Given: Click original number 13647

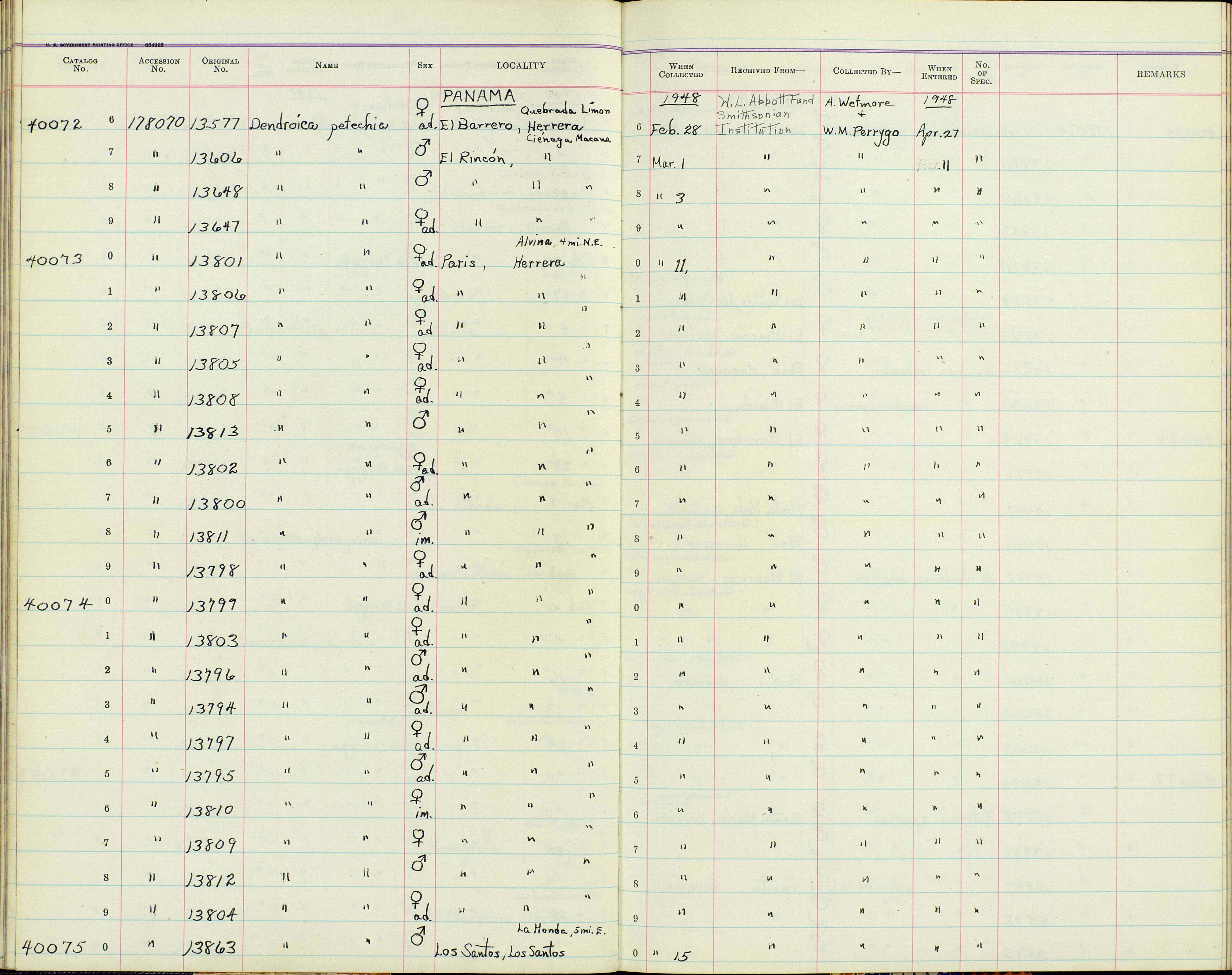Looking at the screenshot, I should pyautogui.click(x=215, y=227).
